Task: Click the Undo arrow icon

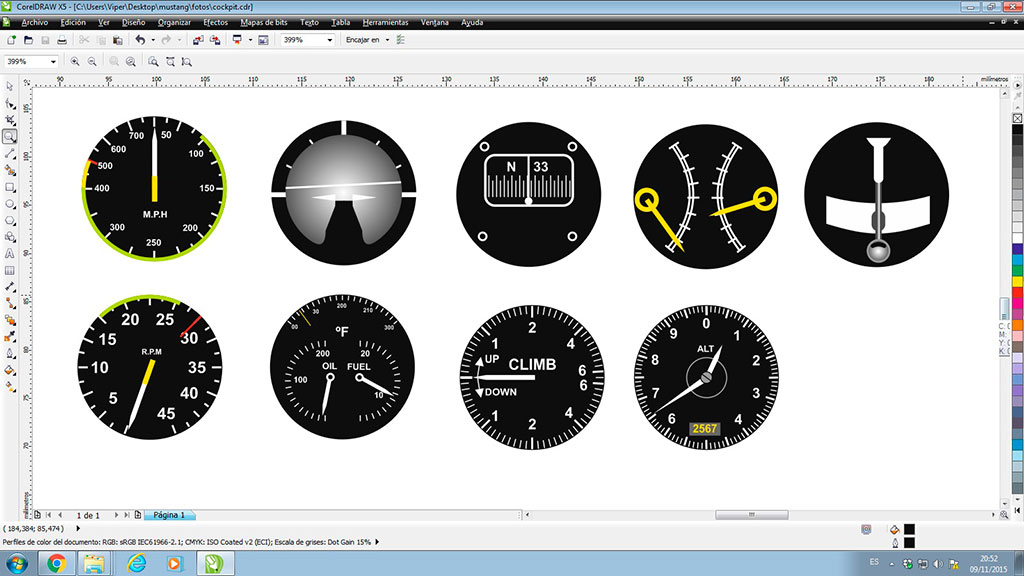Action: tap(139, 40)
